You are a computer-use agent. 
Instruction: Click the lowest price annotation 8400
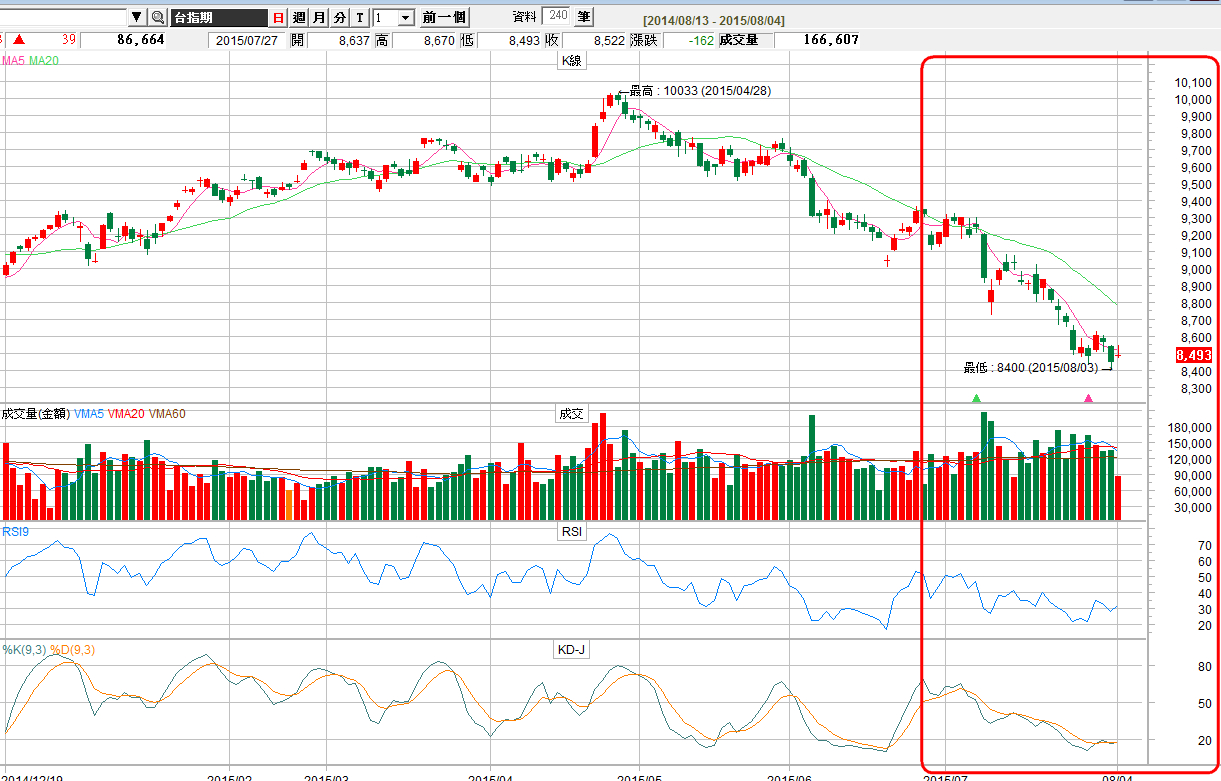pos(1030,368)
